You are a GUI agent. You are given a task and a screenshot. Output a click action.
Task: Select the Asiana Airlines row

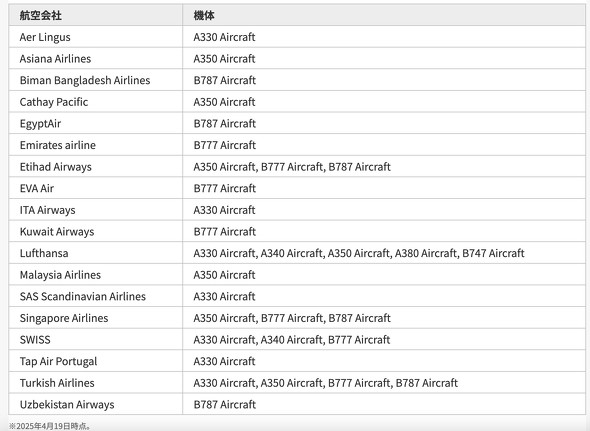coord(297,58)
